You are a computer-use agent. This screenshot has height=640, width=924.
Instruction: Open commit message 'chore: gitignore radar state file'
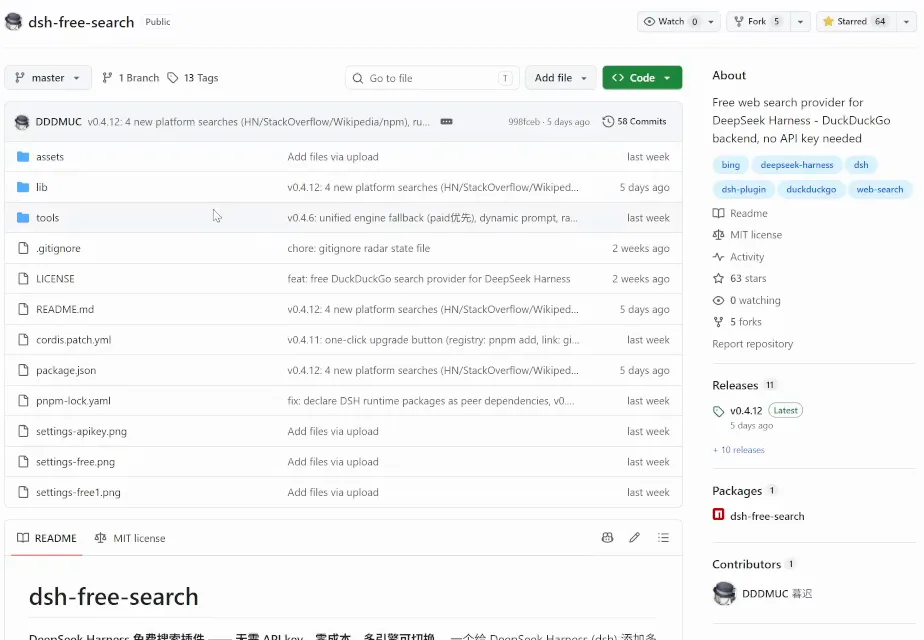click(x=359, y=248)
